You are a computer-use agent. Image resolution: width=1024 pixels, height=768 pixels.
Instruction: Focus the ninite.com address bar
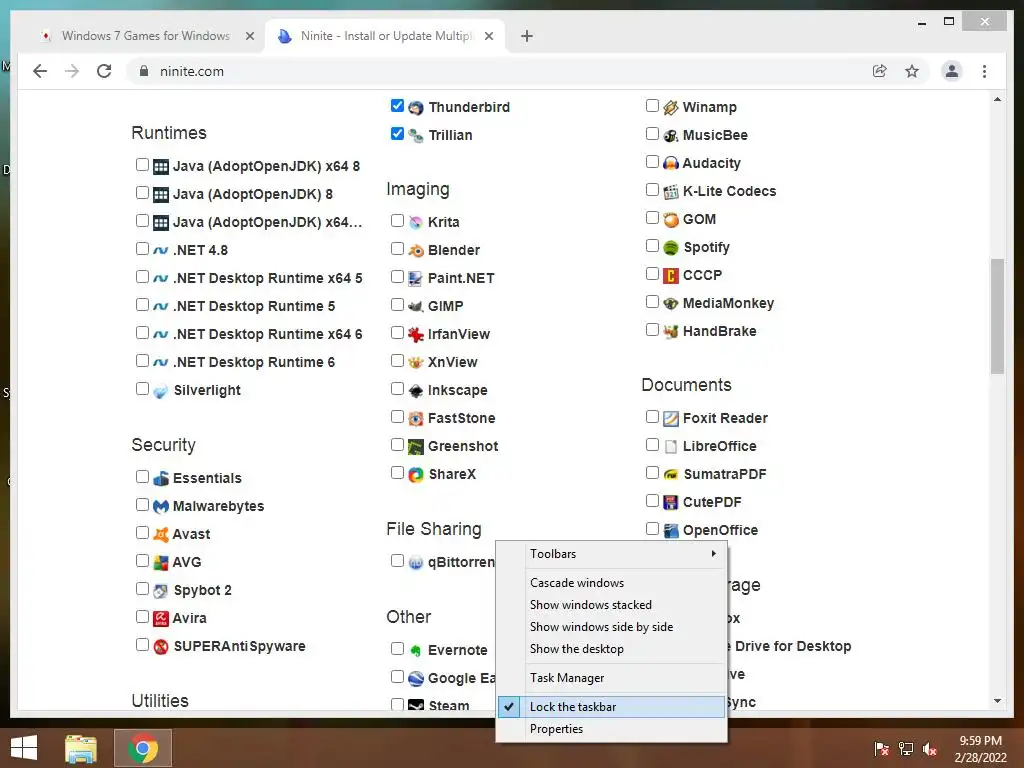(496, 71)
